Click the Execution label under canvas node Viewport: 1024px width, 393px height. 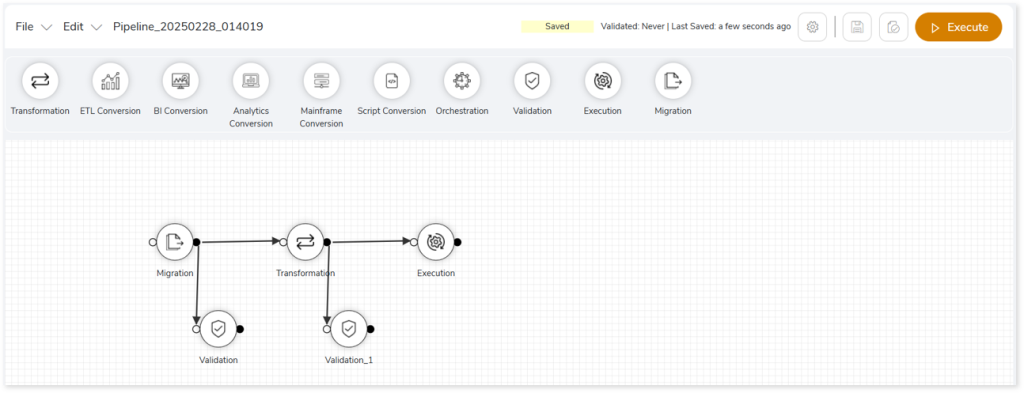tap(436, 273)
